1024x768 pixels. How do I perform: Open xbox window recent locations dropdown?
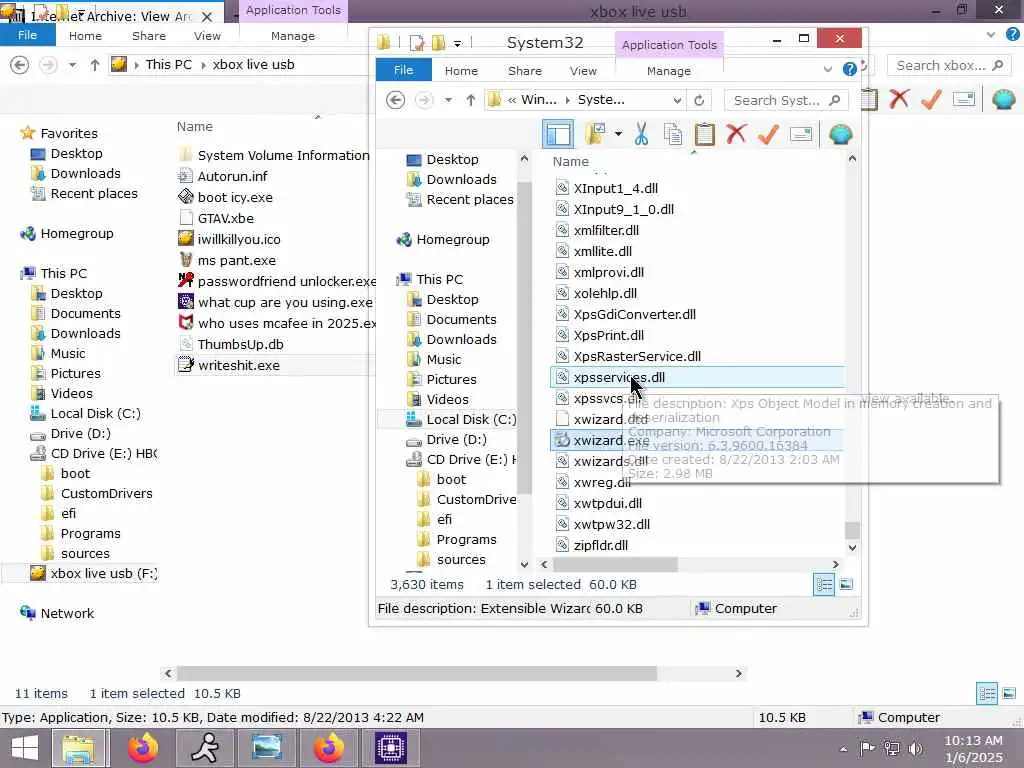pyautogui.click(x=72, y=65)
